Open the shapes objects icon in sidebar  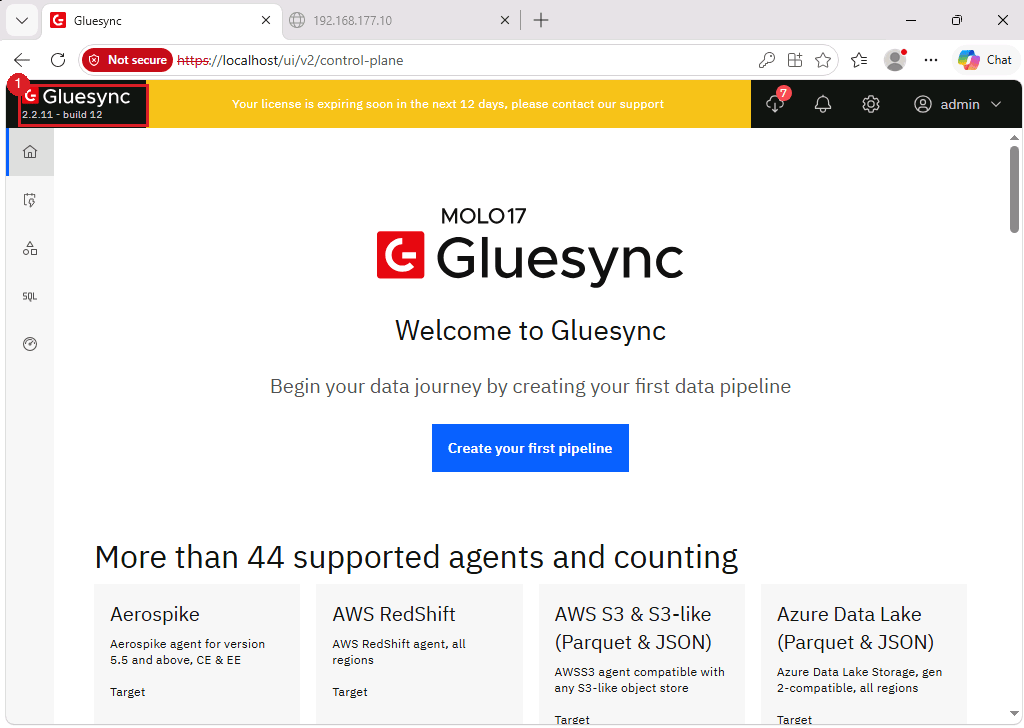click(x=30, y=249)
